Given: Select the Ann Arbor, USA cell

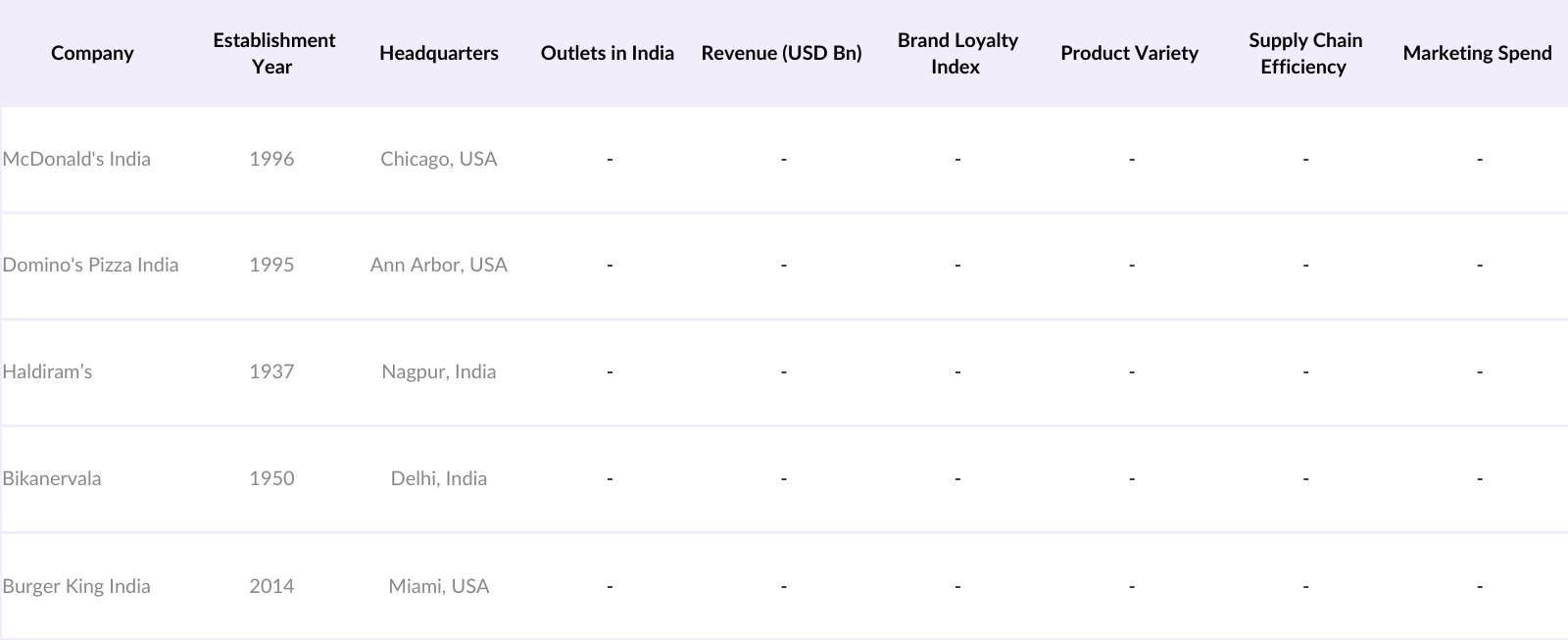Looking at the screenshot, I should pos(438,265).
